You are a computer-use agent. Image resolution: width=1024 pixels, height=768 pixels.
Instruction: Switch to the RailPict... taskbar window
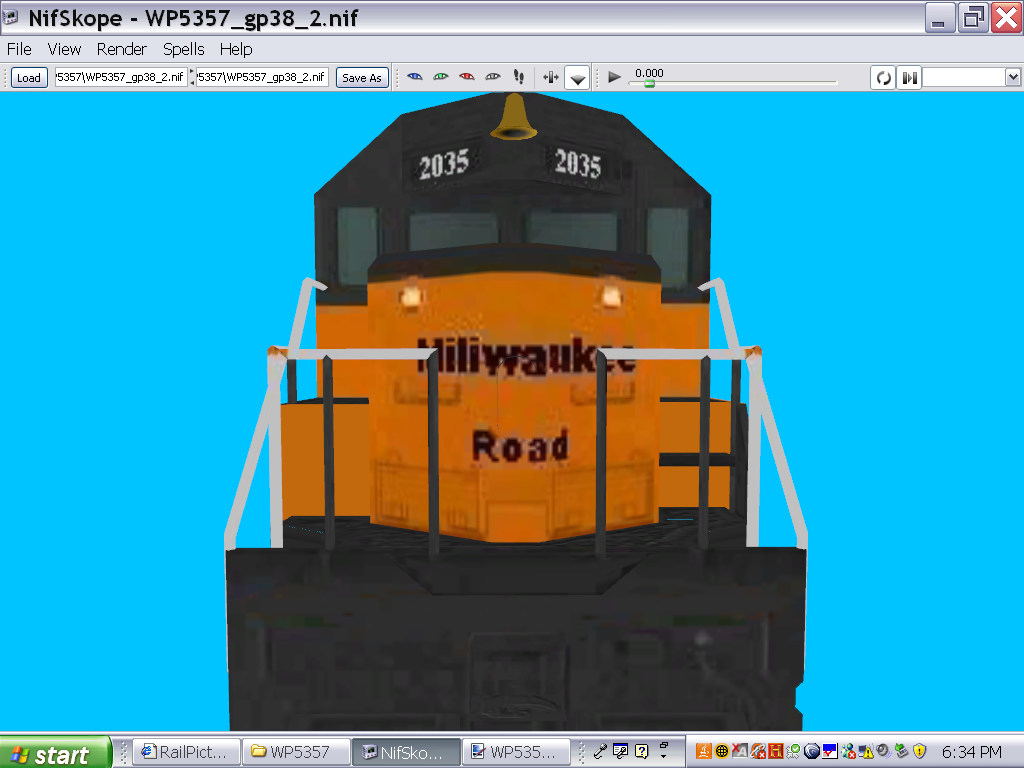pyautogui.click(x=185, y=752)
